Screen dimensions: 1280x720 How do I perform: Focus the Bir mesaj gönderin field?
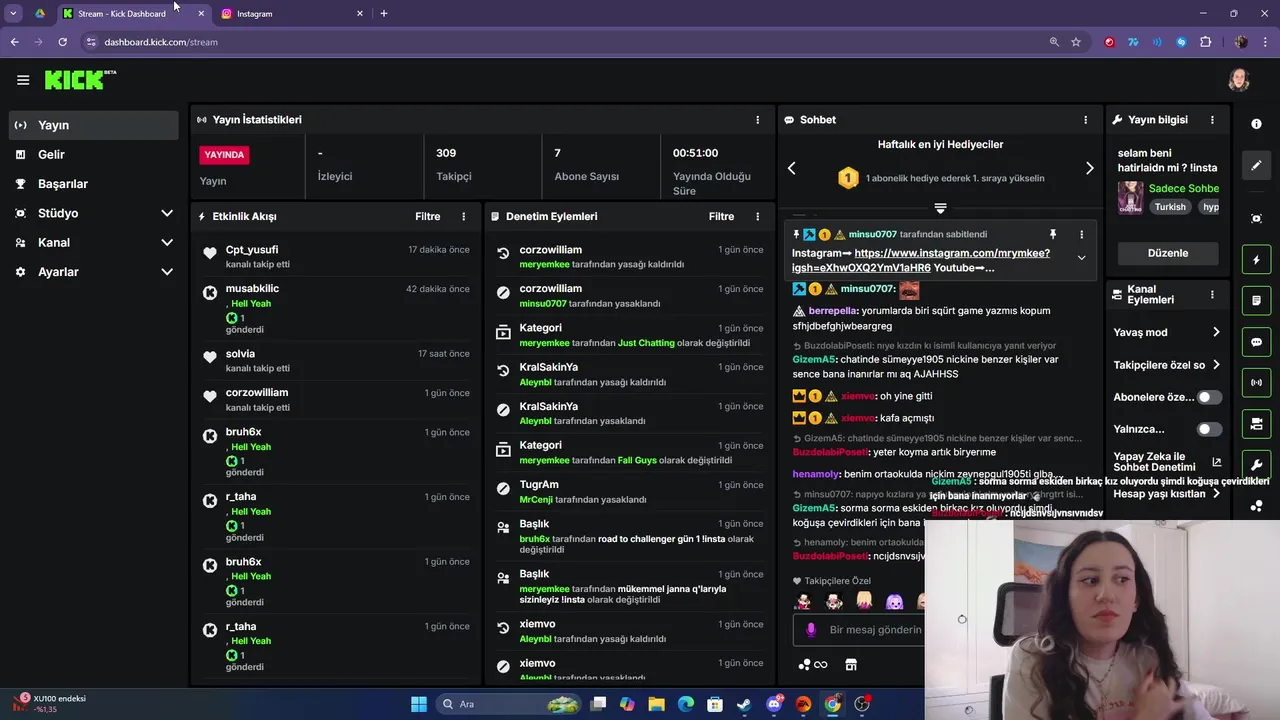875,630
